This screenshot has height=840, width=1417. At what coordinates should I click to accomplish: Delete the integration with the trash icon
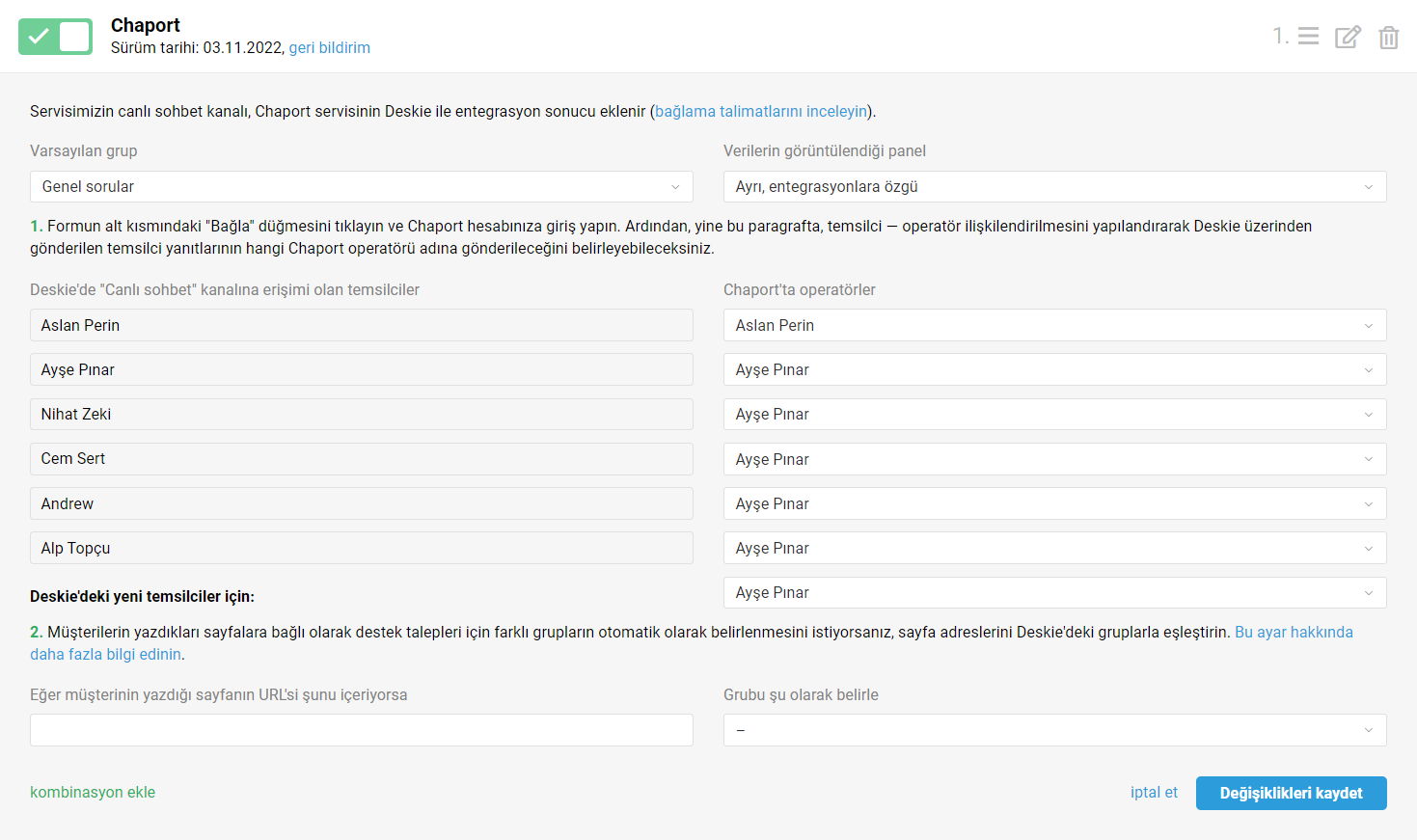1388,37
